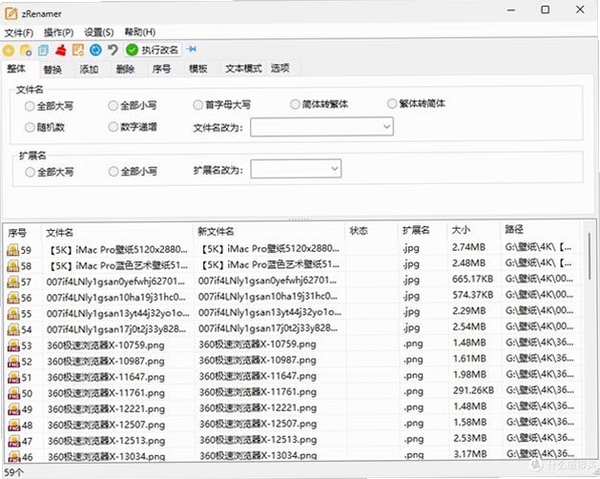Open the 设置(S) menu
Viewport: 600px width, 479px height.
click(x=99, y=32)
